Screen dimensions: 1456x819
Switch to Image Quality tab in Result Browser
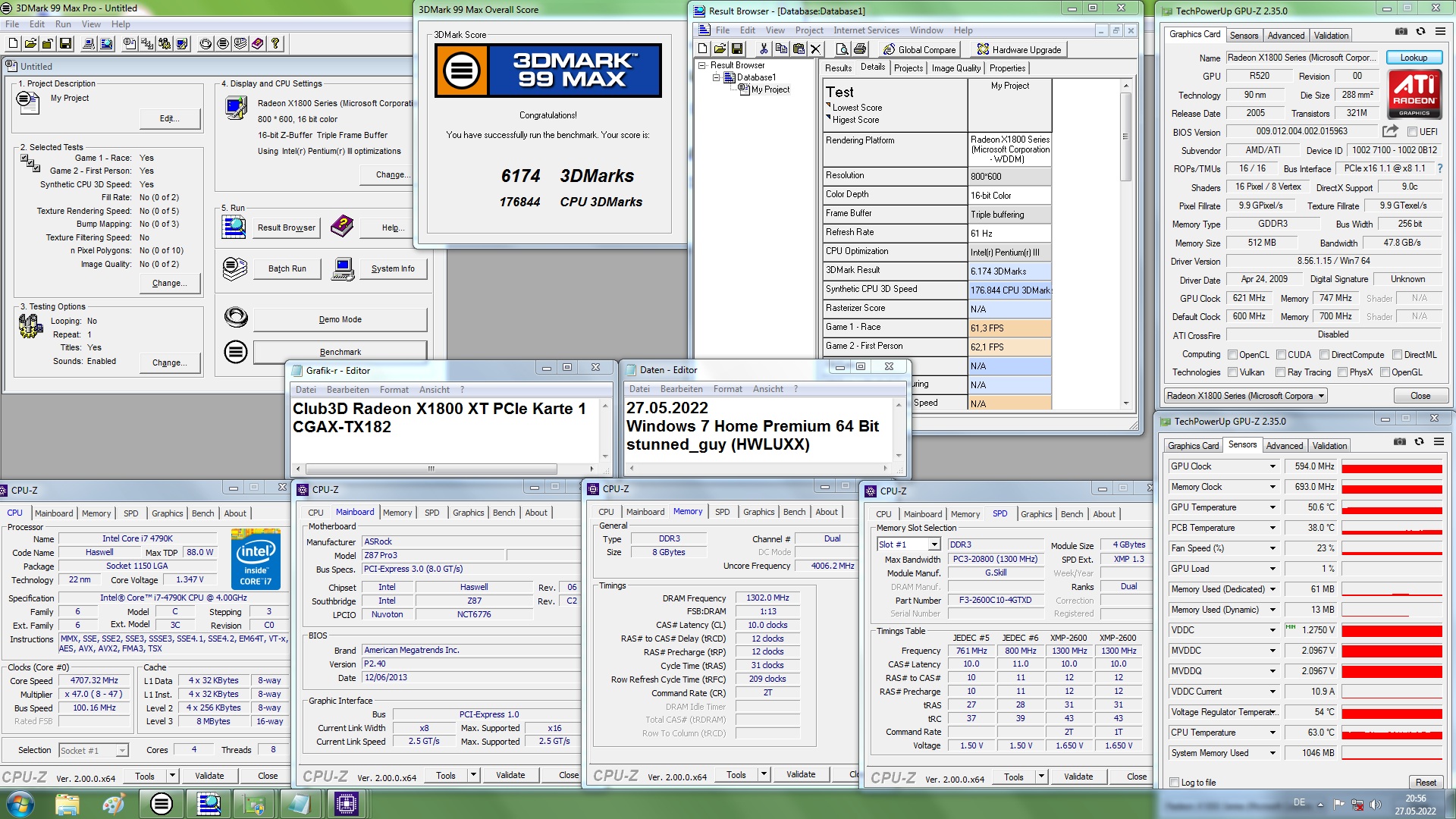tap(955, 68)
